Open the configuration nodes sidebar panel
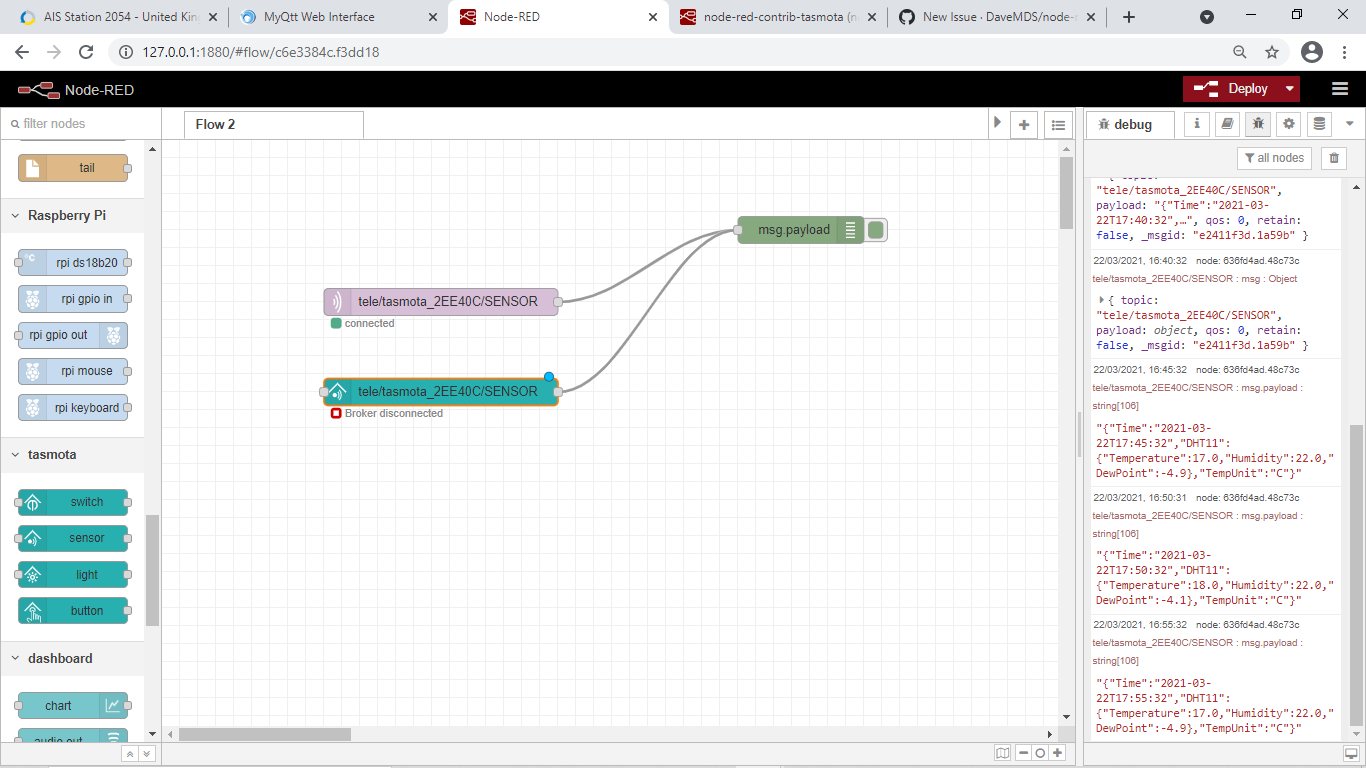The image size is (1366, 768). [1289, 124]
